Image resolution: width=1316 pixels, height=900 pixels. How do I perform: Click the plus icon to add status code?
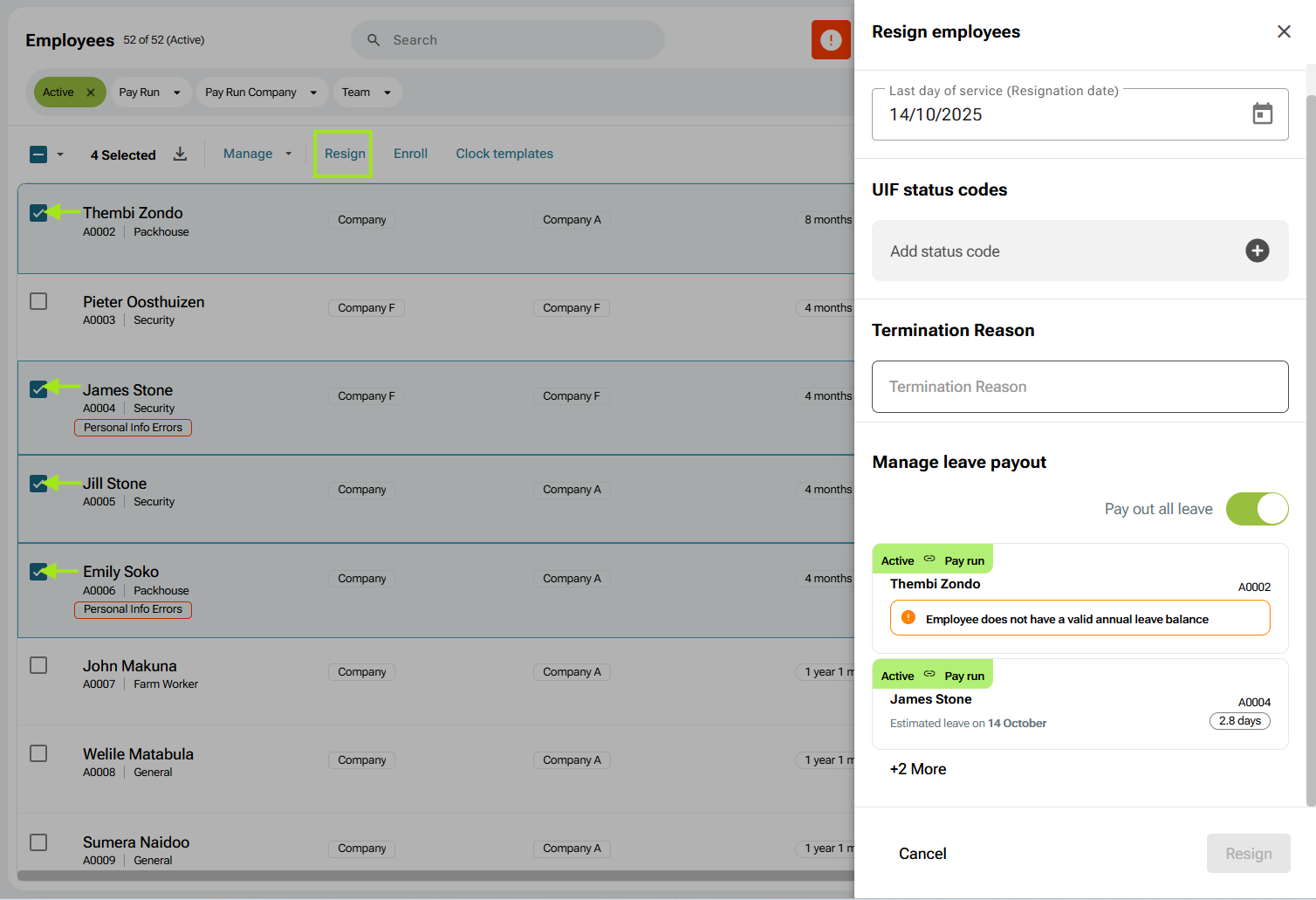pos(1257,251)
